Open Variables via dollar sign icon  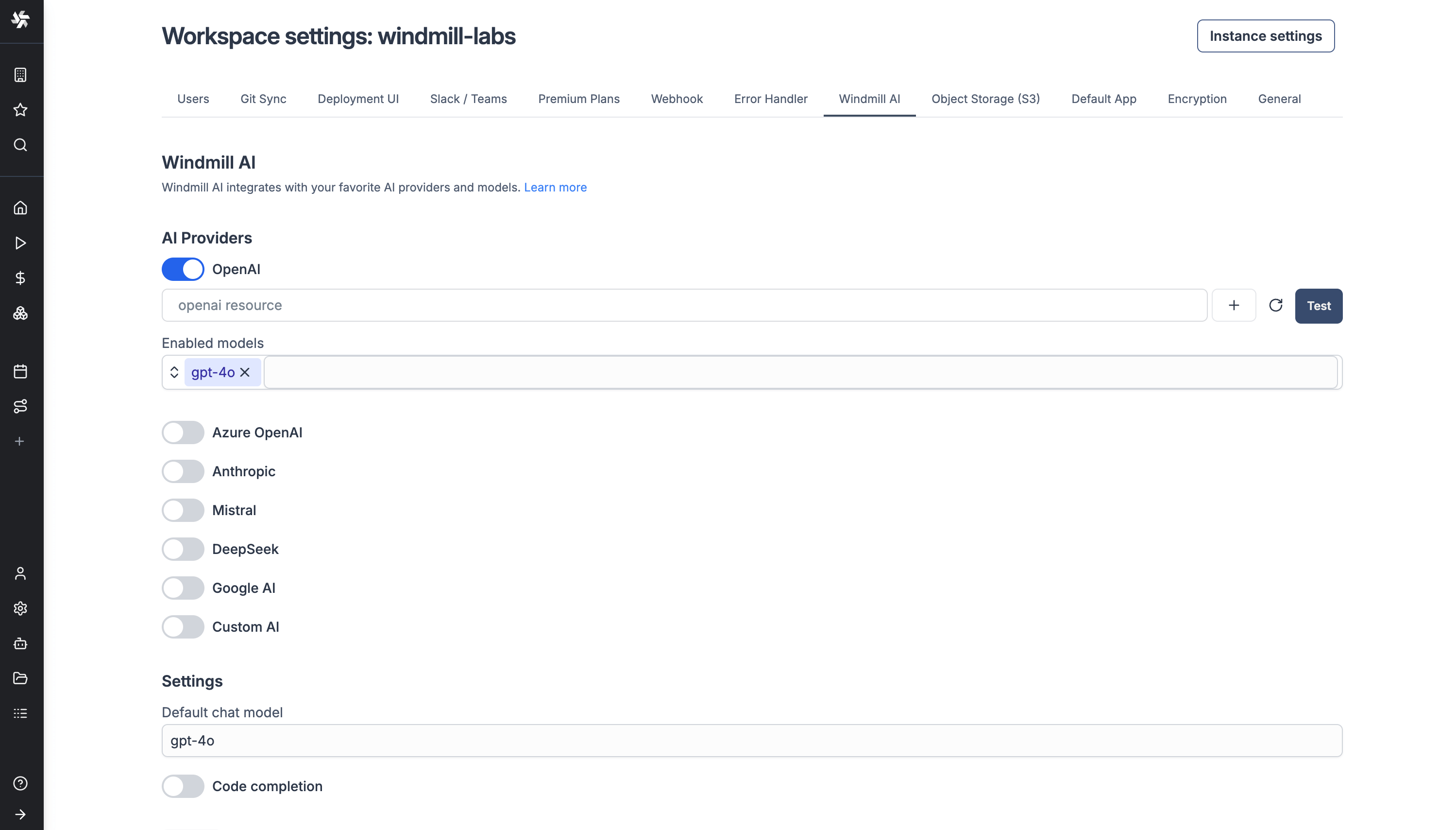[x=20, y=278]
